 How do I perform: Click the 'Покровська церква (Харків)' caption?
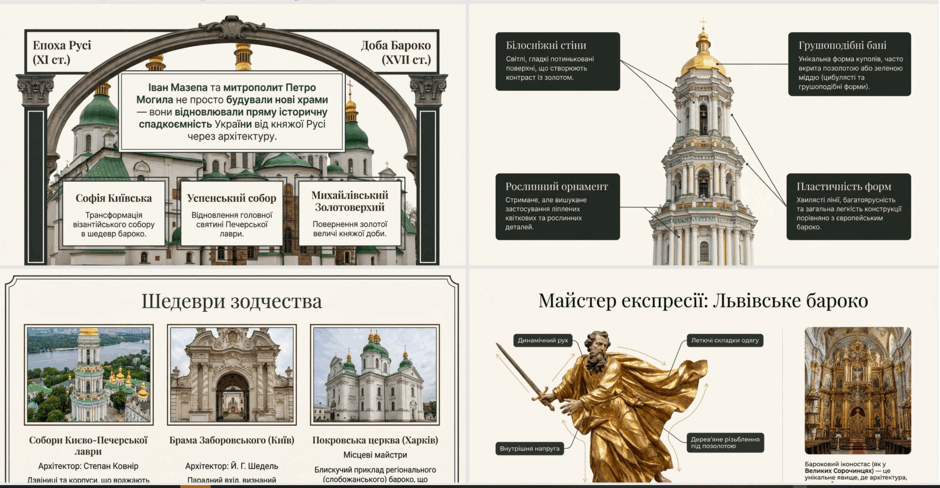coord(375,440)
